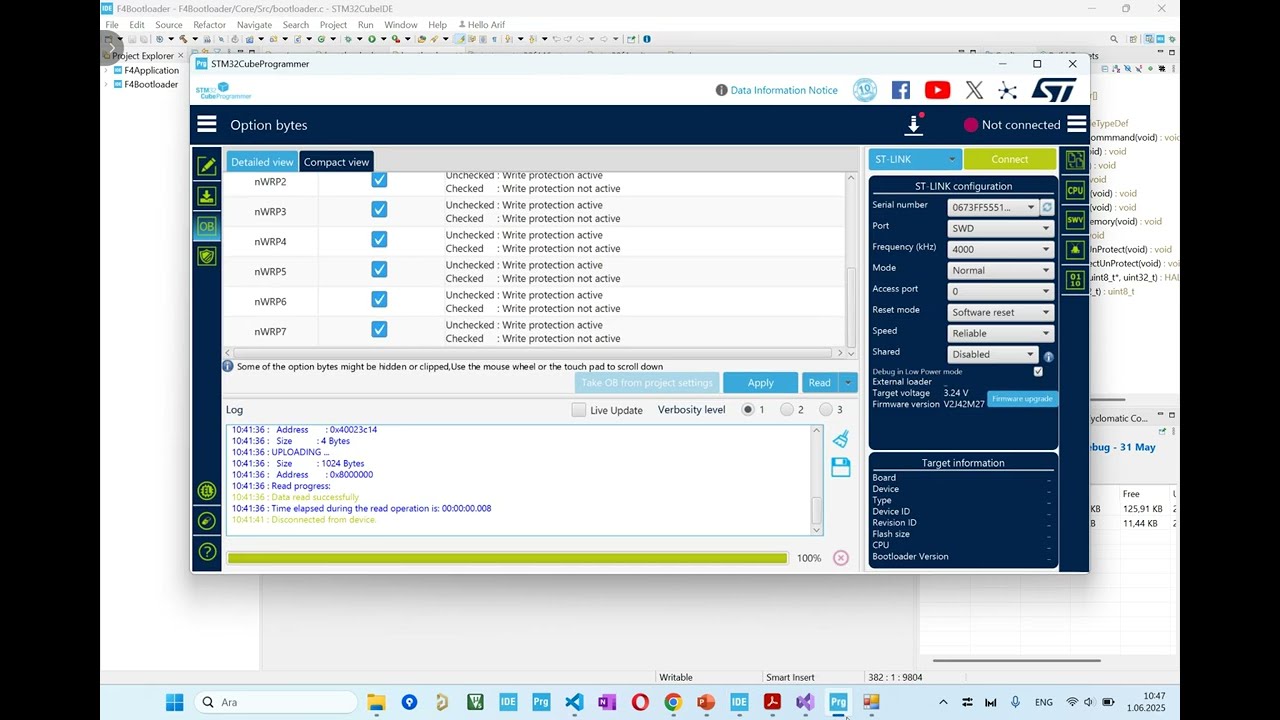
Task: Open the Speed dropdown showing Reliable
Action: click(x=1001, y=333)
